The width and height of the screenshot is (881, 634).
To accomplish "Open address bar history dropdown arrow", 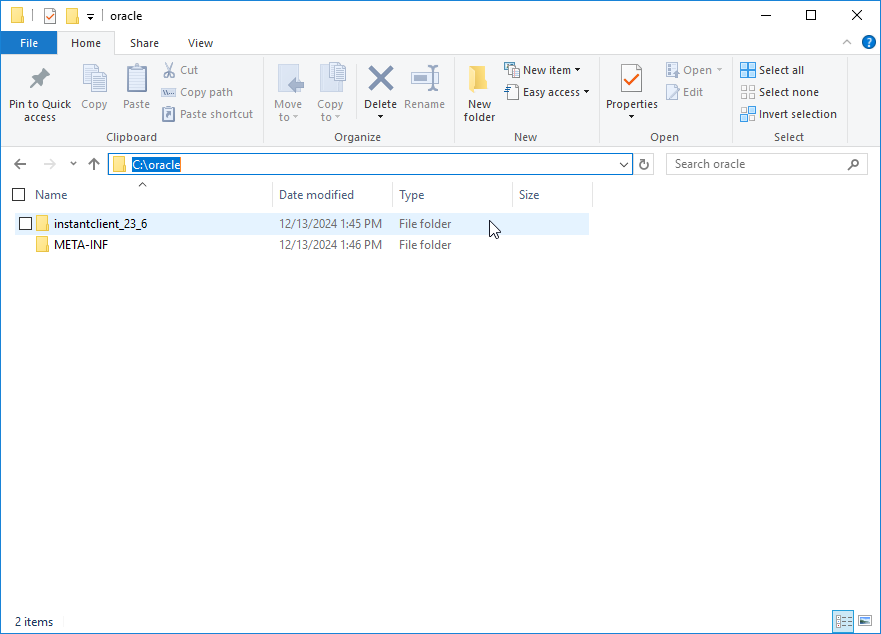I will click(x=624, y=164).
